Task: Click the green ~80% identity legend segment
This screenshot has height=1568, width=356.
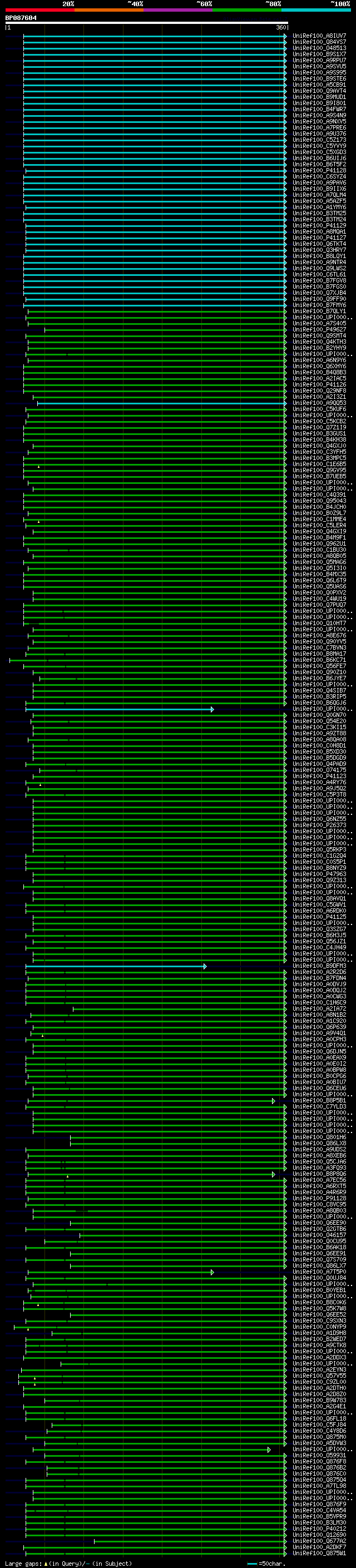Action: coord(247,10)
